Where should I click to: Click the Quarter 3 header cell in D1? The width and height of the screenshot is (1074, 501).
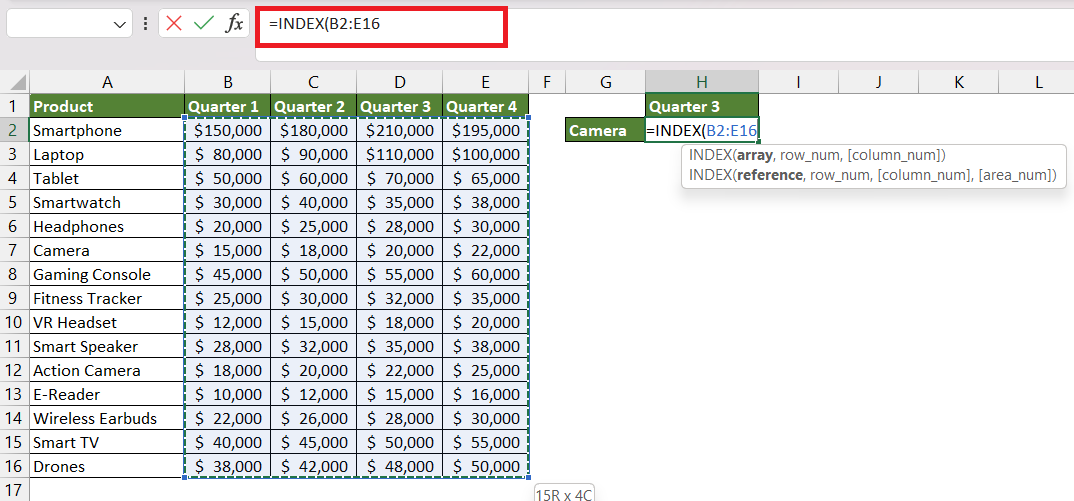399,106
